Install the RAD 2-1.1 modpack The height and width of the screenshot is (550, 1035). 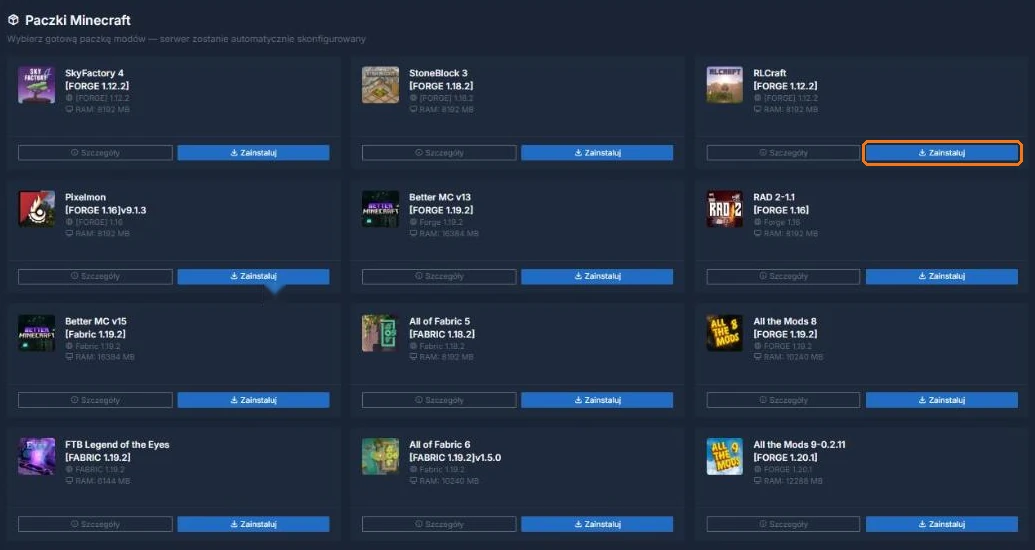tap(942, 276)
